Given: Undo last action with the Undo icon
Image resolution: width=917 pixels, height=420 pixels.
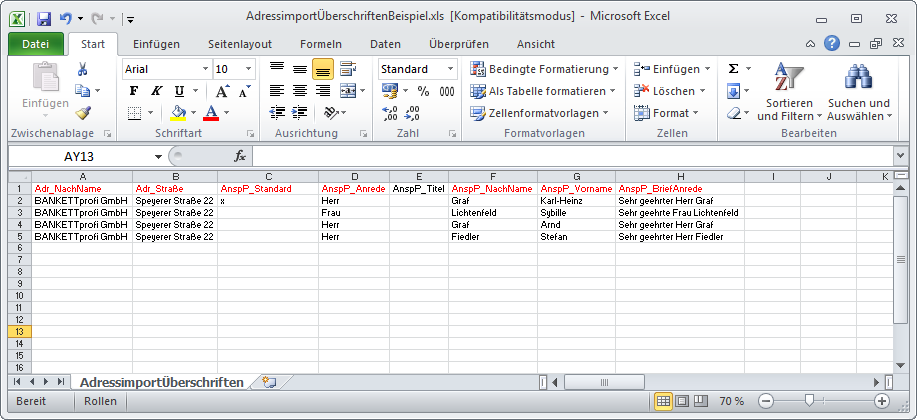Looking at the screenshot, I should (x=65, y=19).
